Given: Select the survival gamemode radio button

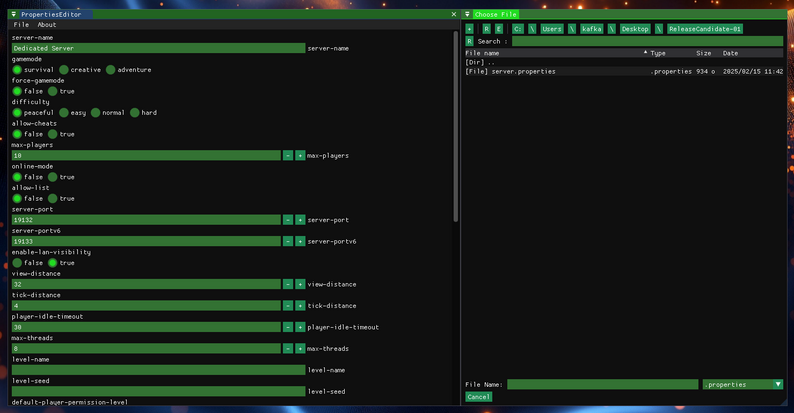Looking at the screenshot, I should coord(17,70).
